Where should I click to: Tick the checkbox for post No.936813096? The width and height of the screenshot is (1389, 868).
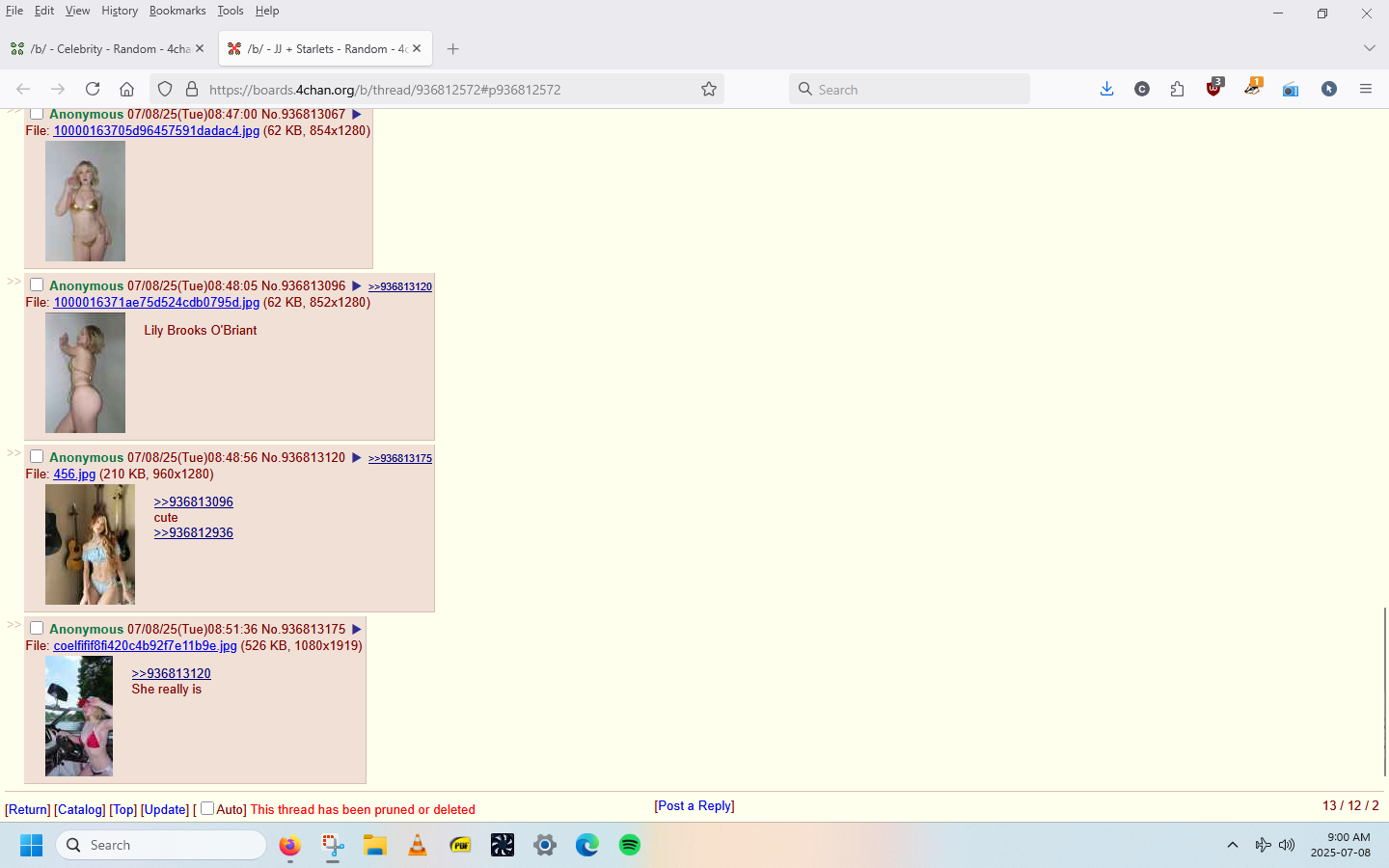(37, 285)
